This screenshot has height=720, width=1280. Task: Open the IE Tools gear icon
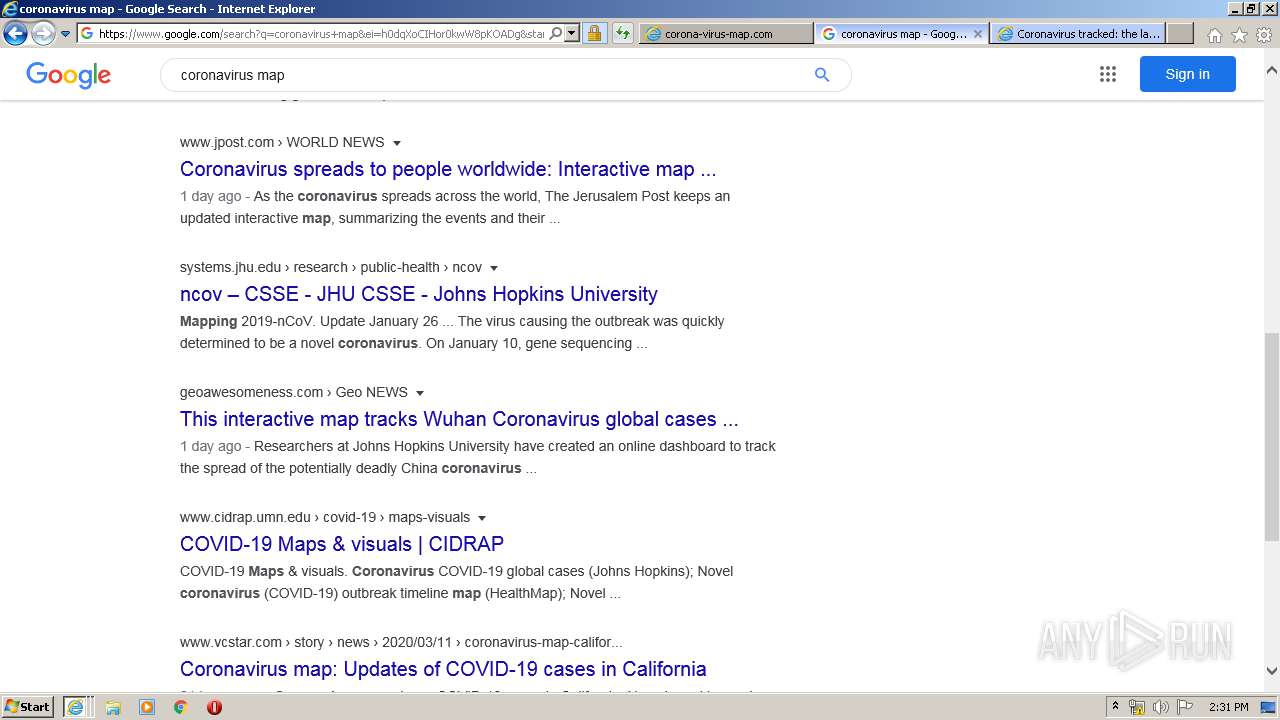tap(1264, 35)
